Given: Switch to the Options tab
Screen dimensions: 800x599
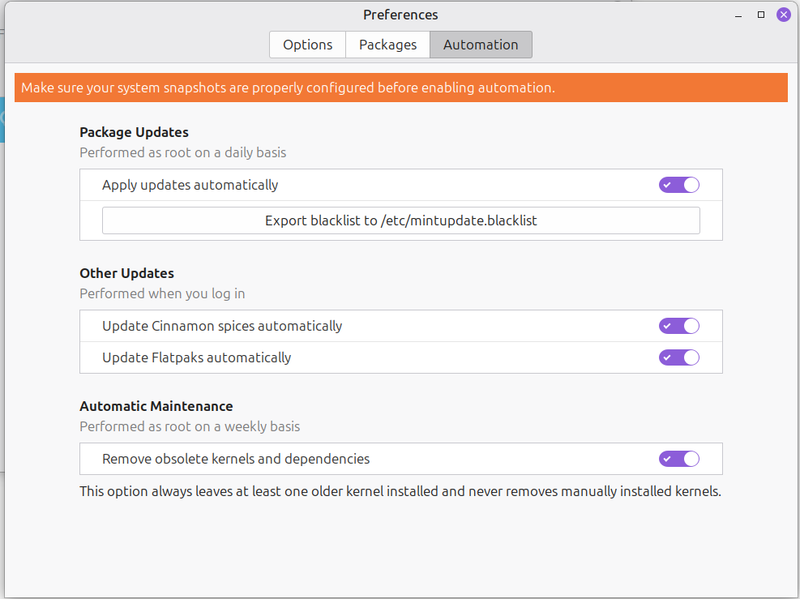Looking at the screenshot, I should (308, 45).
